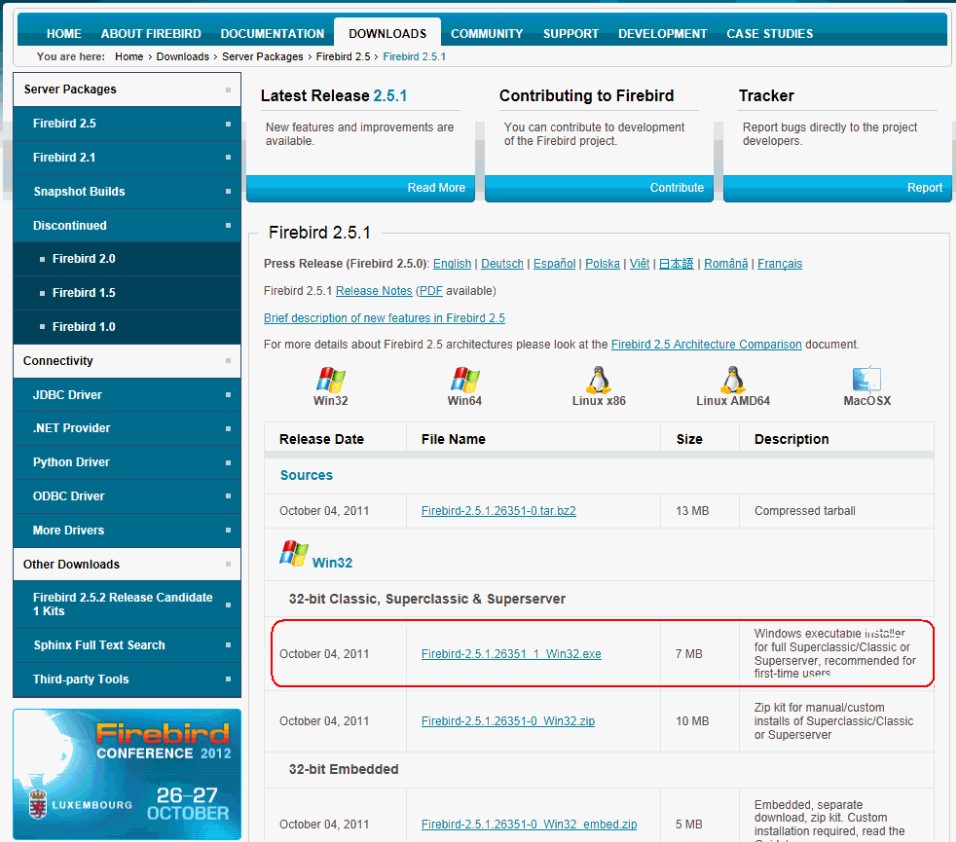
Task: Open the CASE STUDIES navigation tab
Action: pyautogui.click(x=769, y=34)
